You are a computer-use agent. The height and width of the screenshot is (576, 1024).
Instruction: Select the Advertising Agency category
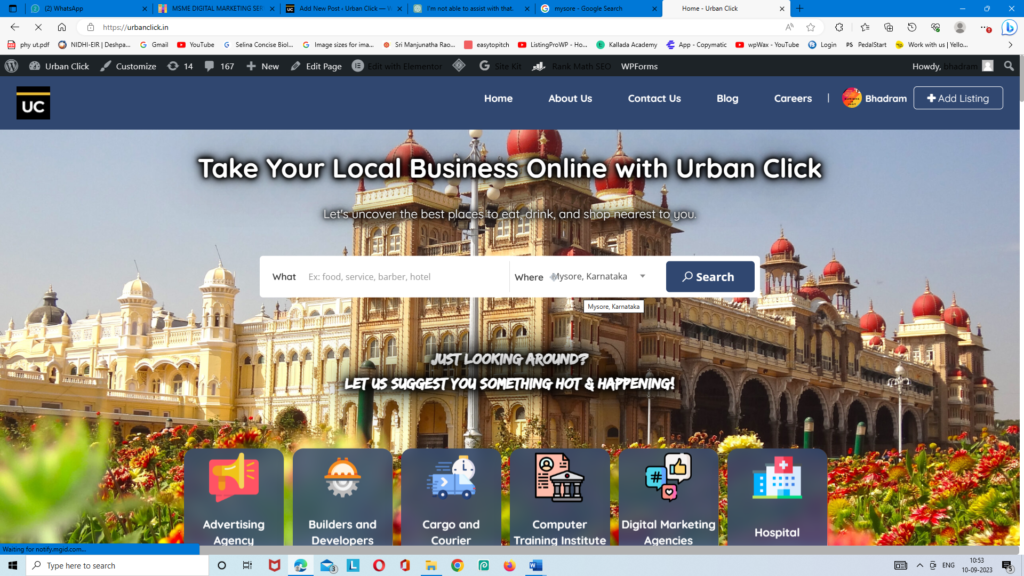[234, 497]
